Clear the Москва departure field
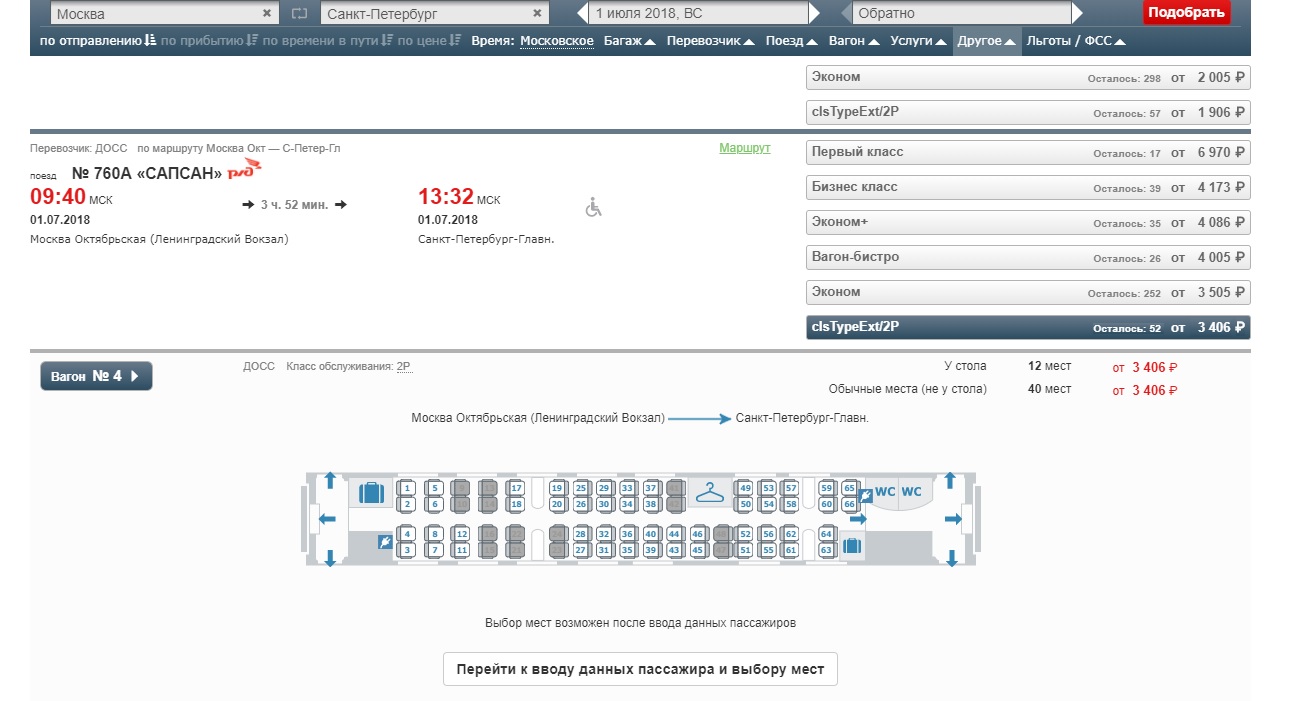This screenshot has height=701, width=1292. [x=267, y=14]
